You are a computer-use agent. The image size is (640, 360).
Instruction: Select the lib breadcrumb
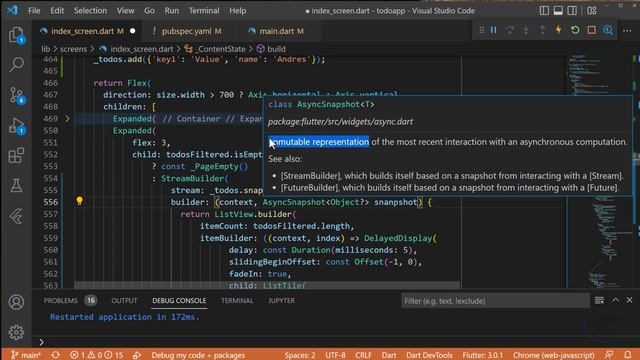(45, 49)
